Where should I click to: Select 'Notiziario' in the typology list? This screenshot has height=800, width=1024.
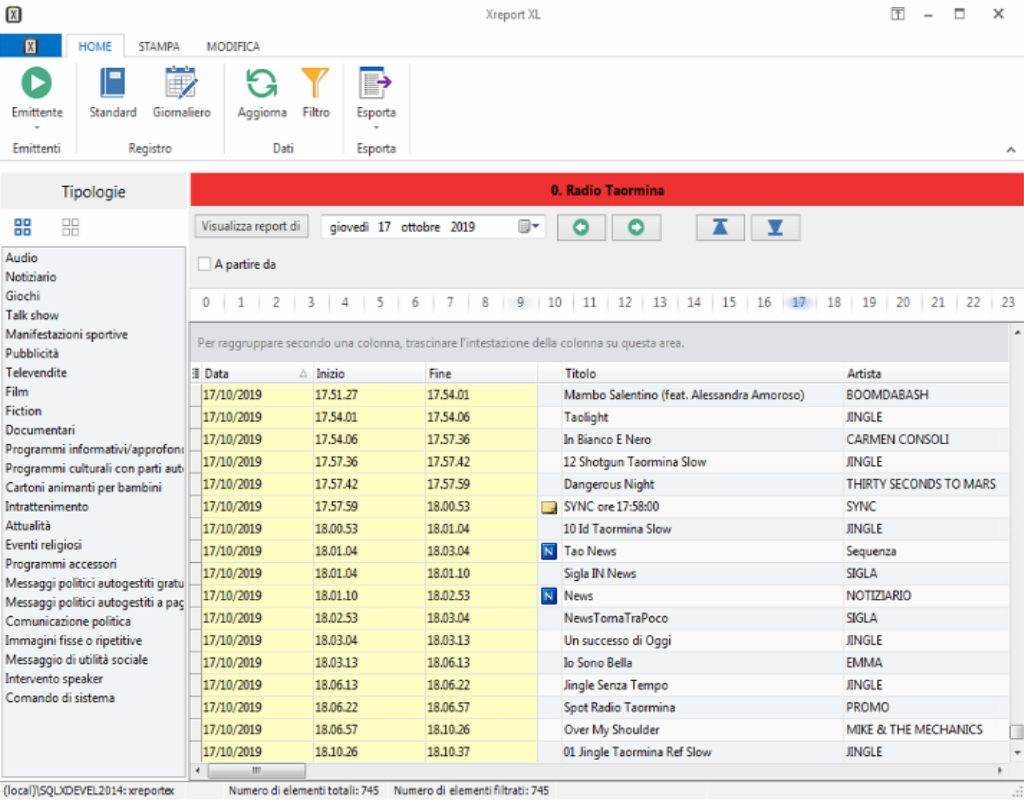pos(31,277)
